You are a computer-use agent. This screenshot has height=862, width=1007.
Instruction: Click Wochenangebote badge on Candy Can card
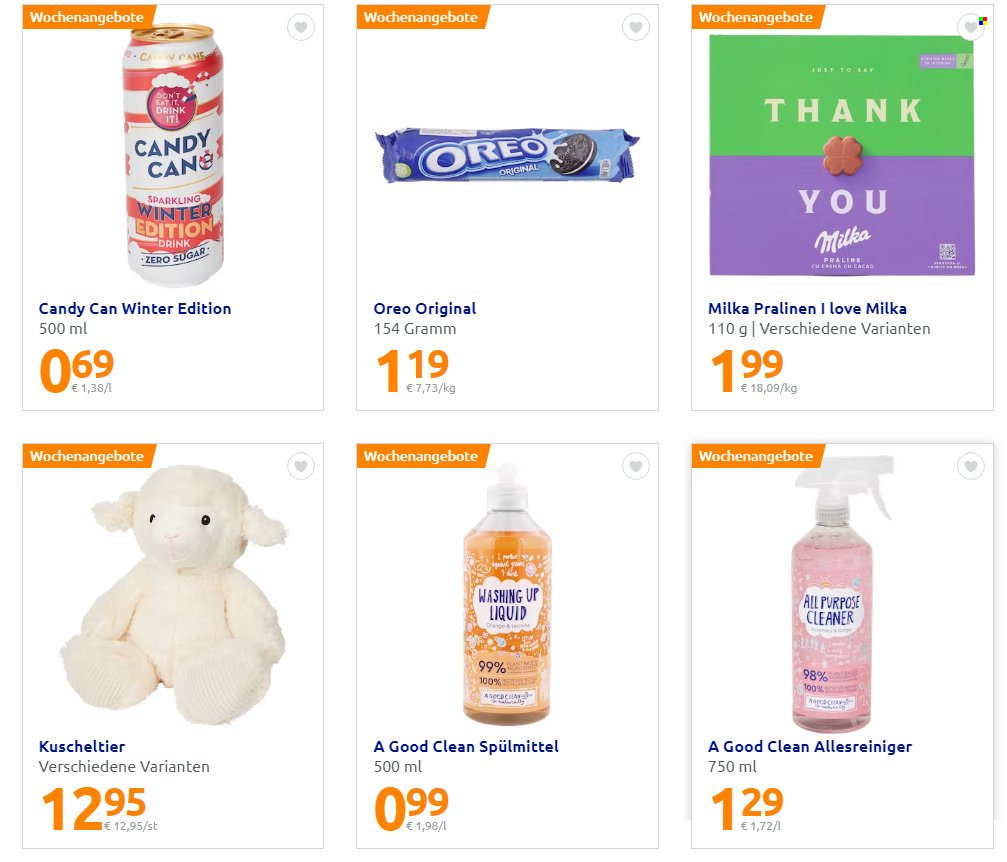(x=87, y=17)
